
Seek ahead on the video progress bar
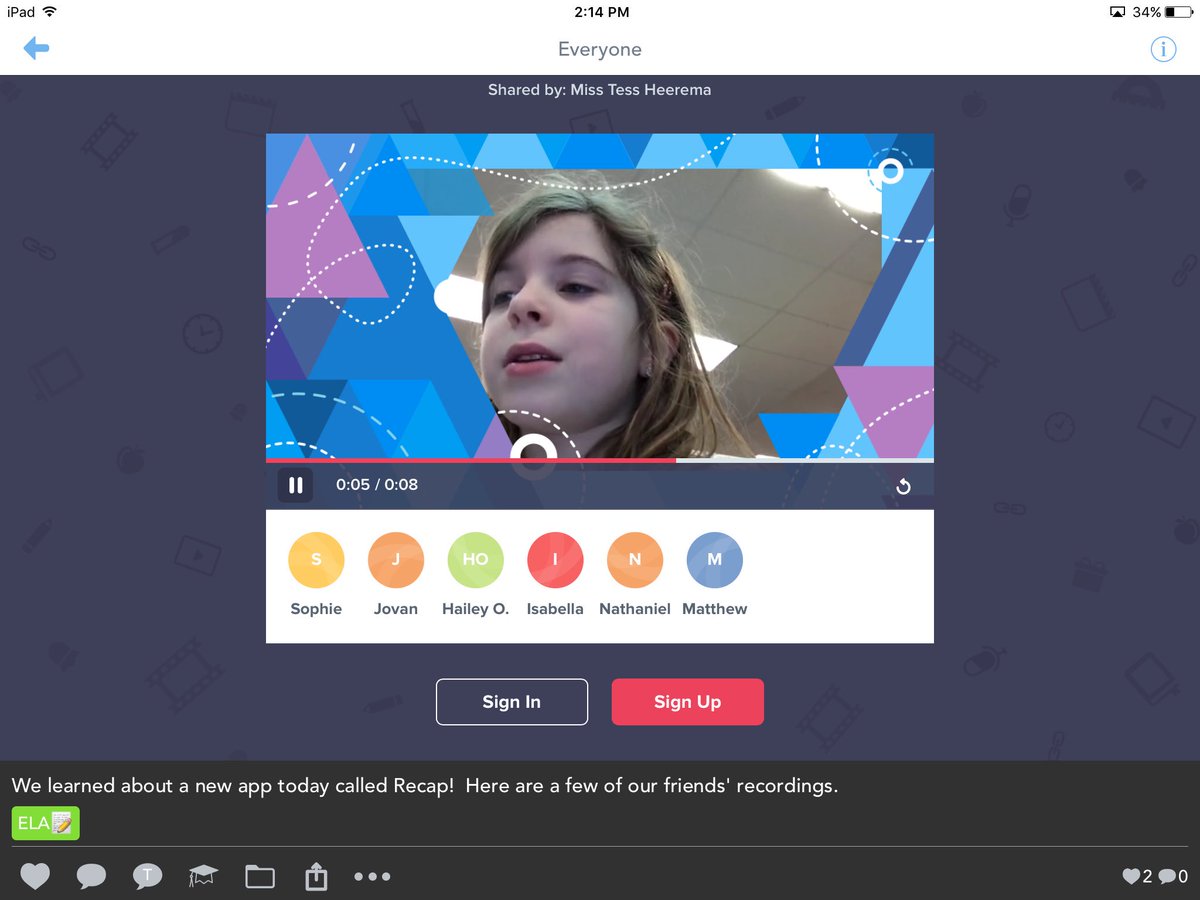(x=800, y=461)
